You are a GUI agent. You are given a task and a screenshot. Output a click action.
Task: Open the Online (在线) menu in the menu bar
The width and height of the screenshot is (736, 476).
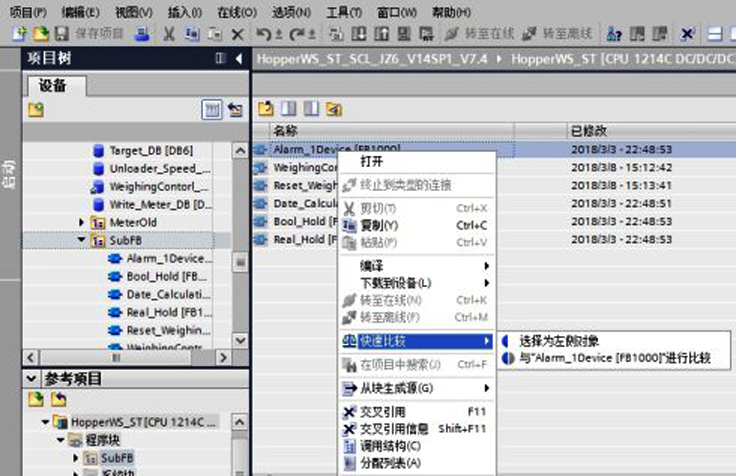(236, 11)
